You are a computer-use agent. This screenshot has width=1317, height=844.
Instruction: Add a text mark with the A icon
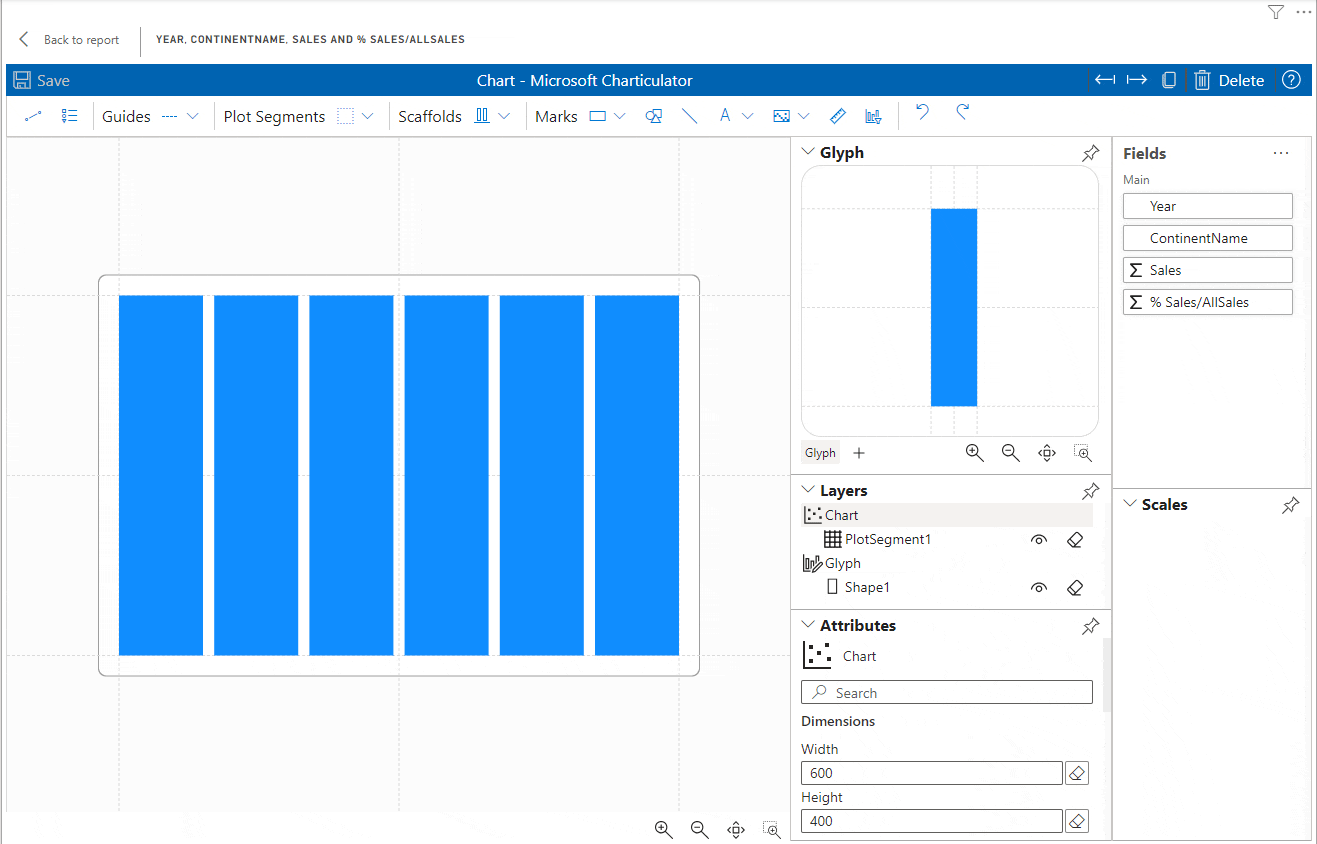click(x=724, y=116)
